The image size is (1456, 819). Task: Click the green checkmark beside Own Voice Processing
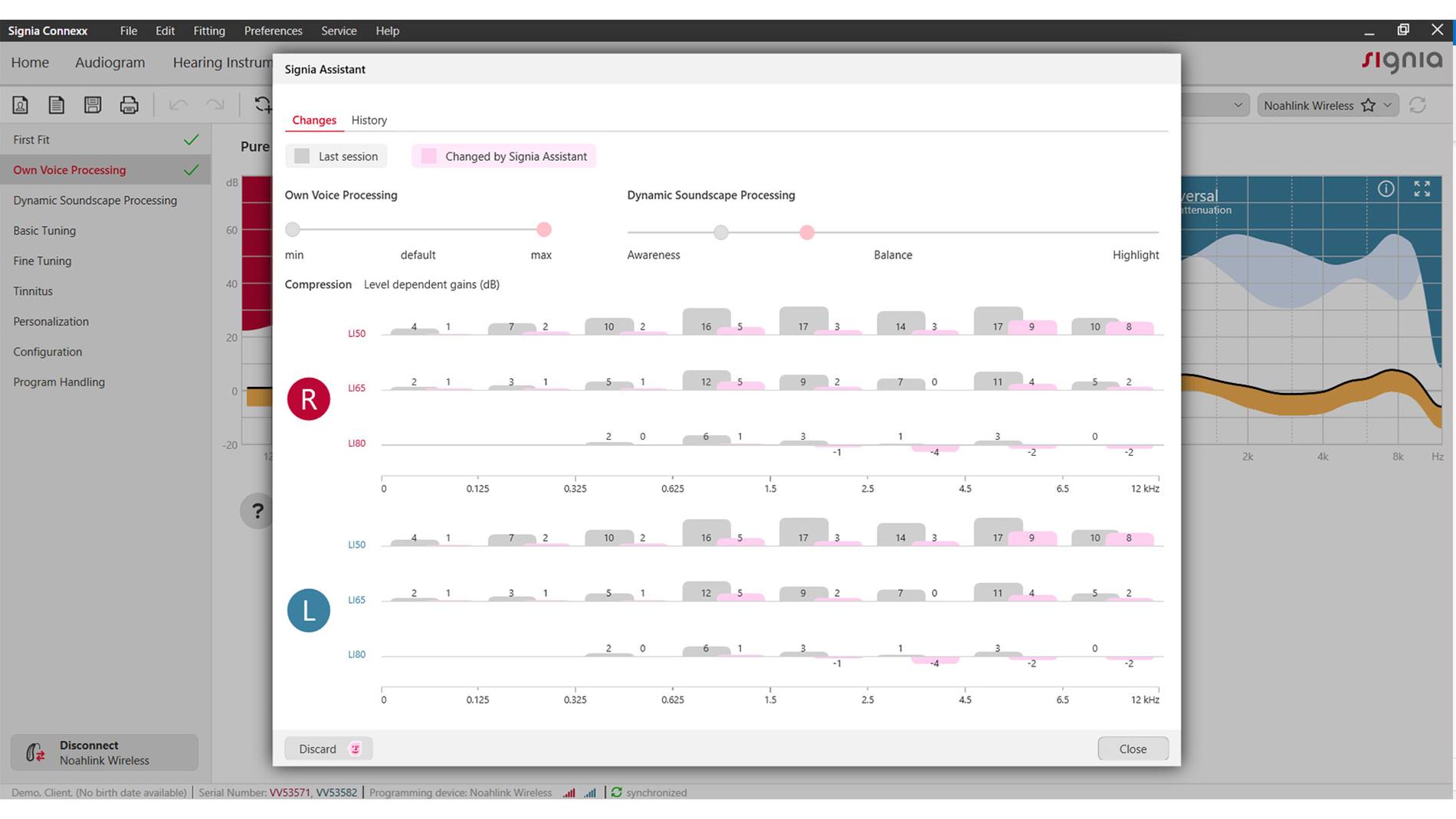point(191,170)
